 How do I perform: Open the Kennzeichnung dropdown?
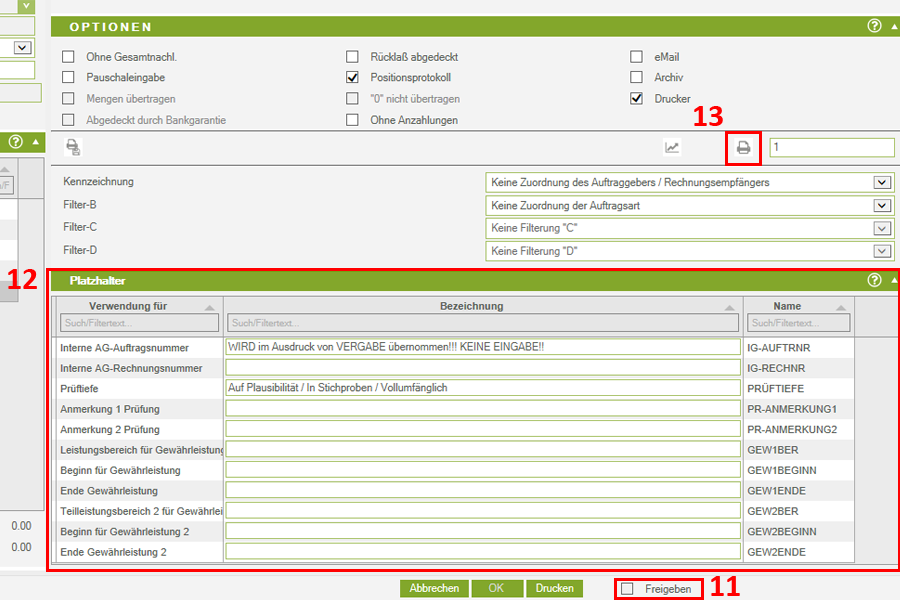pos(881,182)
